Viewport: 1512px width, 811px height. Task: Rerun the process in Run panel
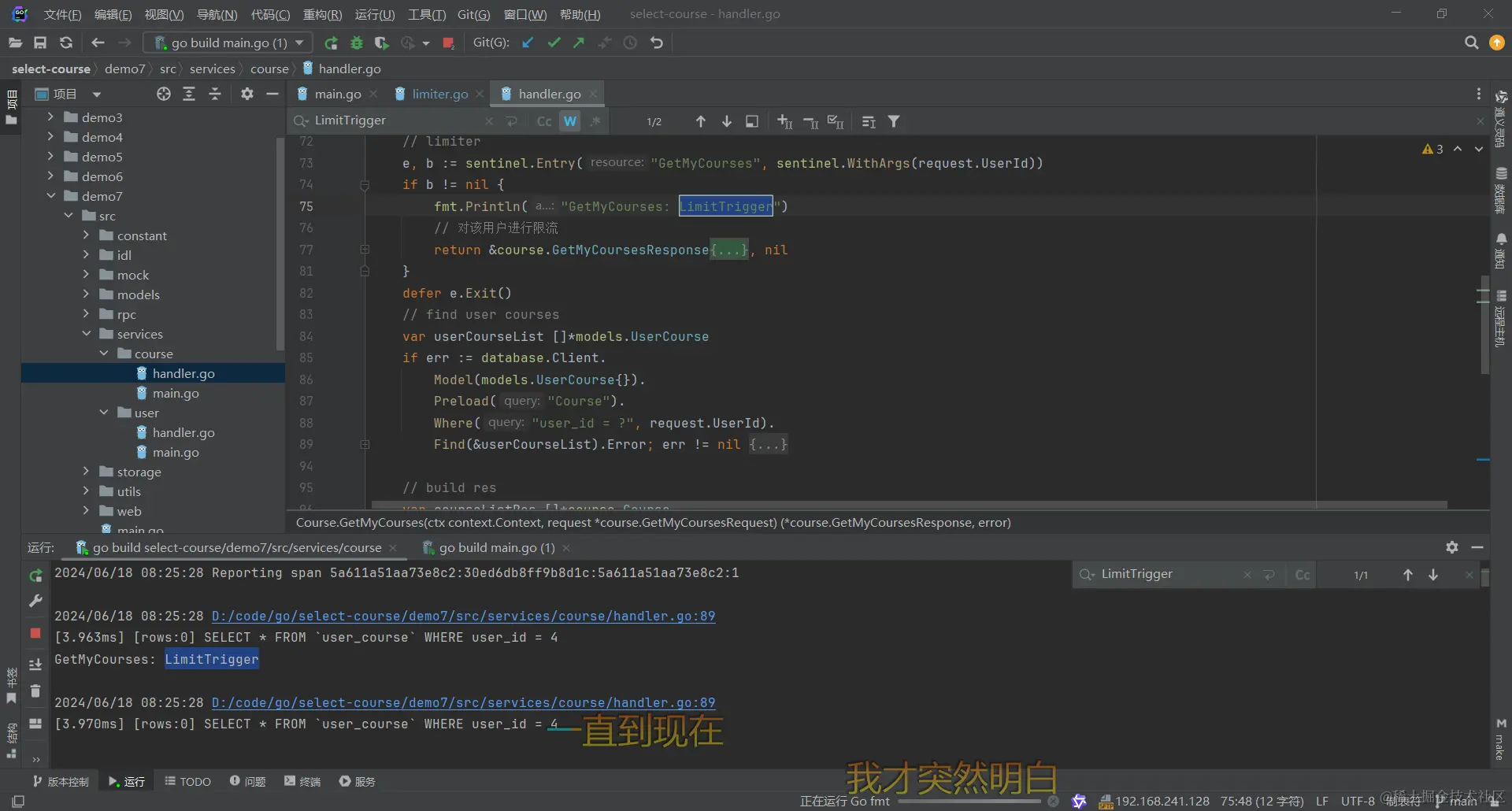pos(35,576)
